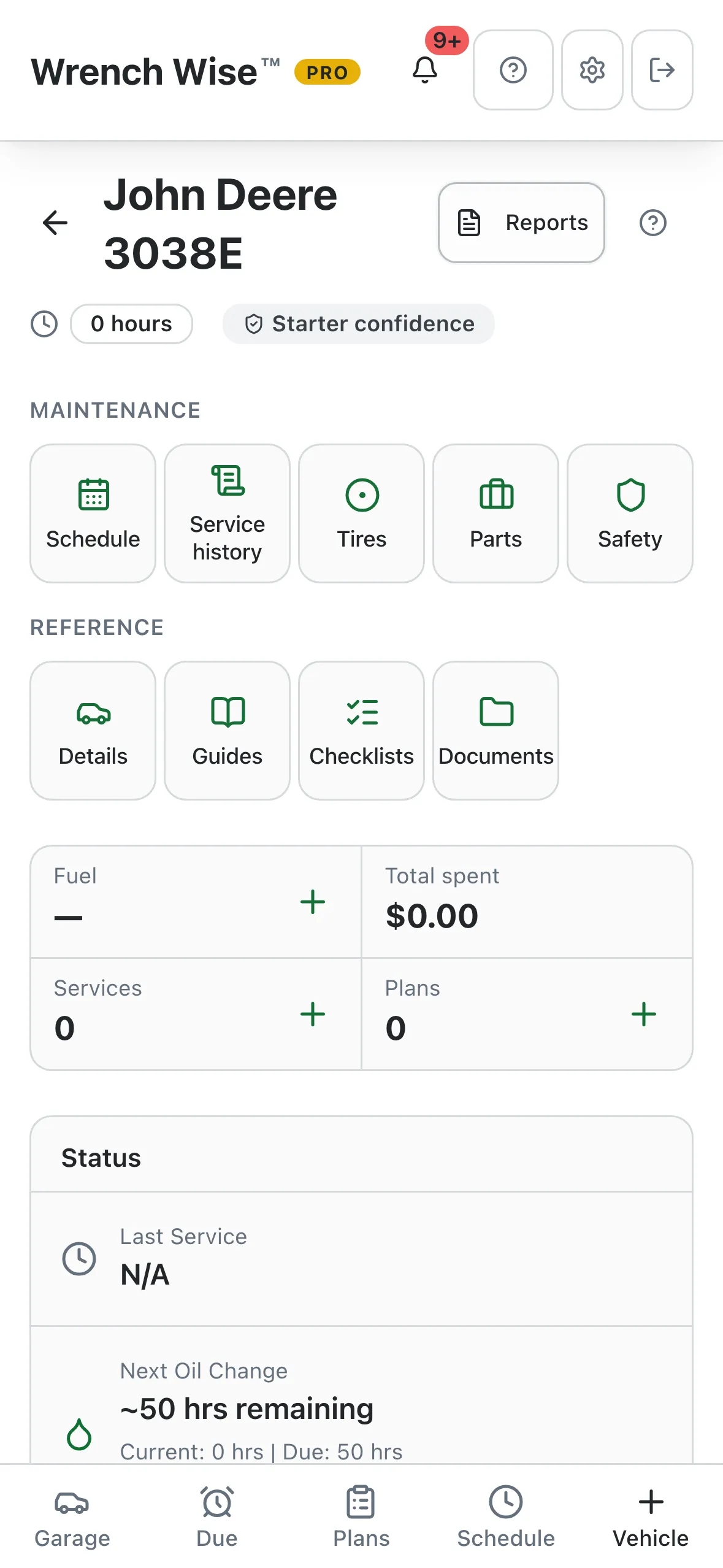
Task: Click the Services count value 0
Action: [64, 1028]
